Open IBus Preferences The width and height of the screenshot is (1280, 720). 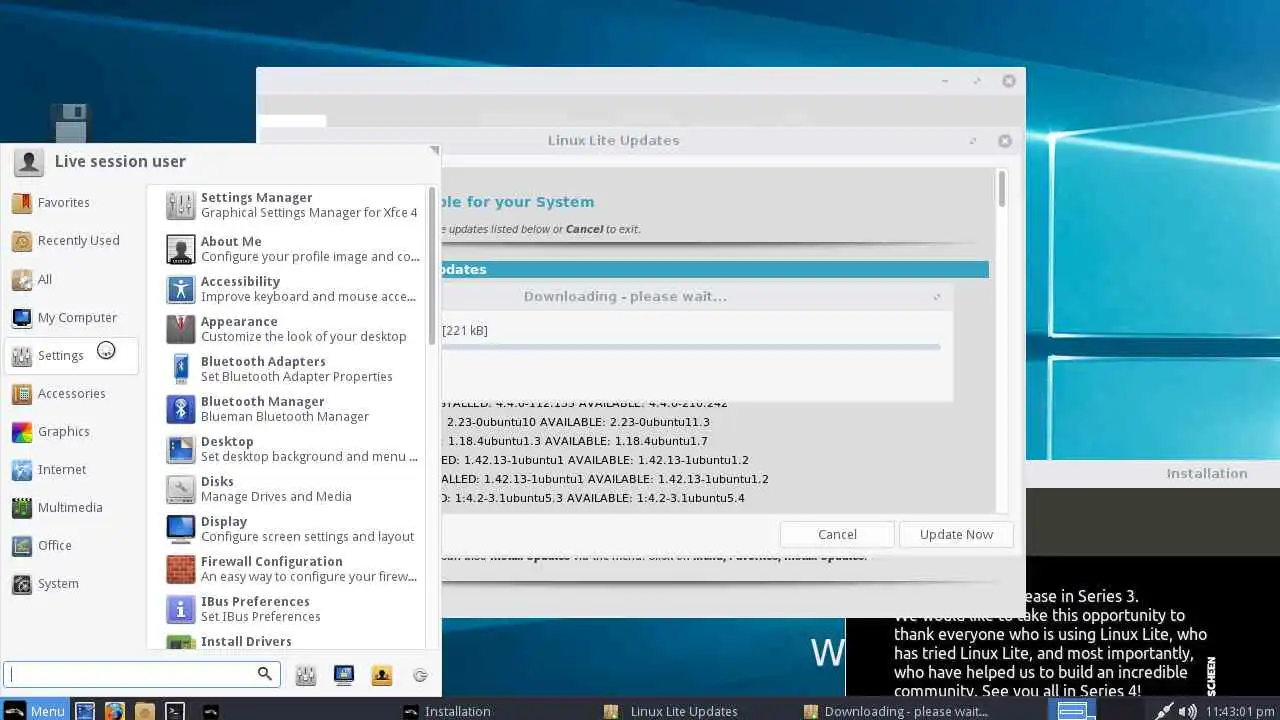click(x=292, y=609)
